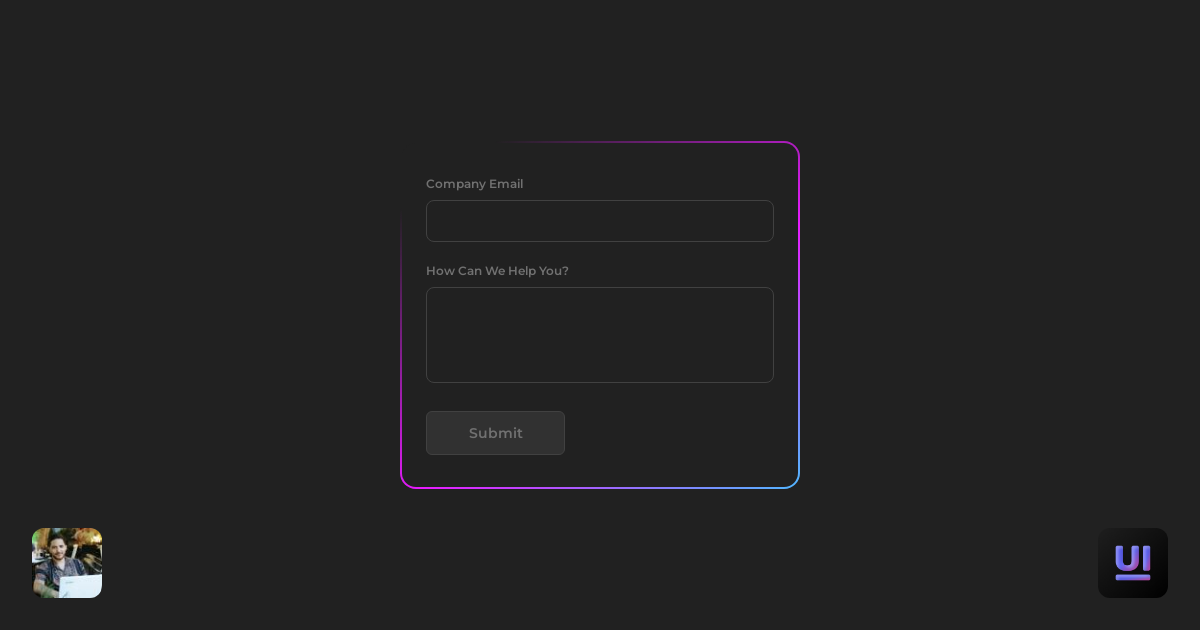Select the Company Email label text
1200x630 pixels.
474,184
